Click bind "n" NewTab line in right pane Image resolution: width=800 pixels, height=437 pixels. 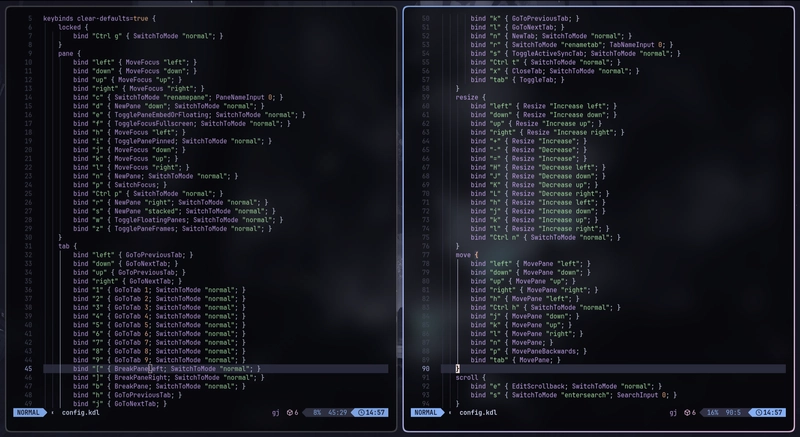551,36
